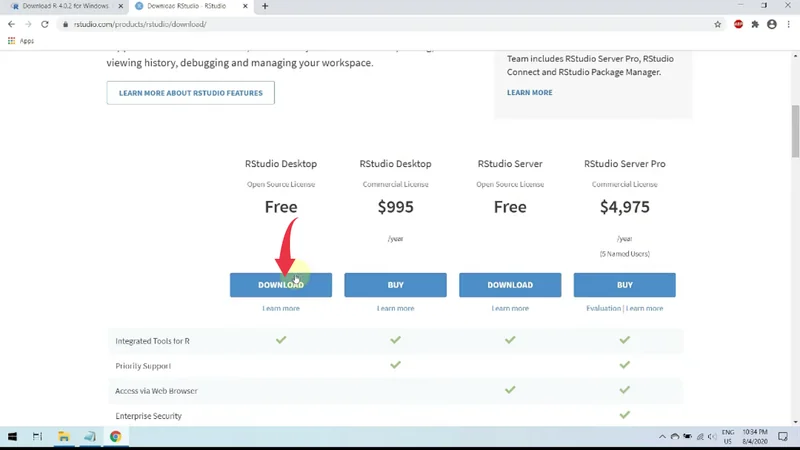Screen dimensions: 800x450
Task: Click Learn More About RStudio Features
Action: [190, 93]
